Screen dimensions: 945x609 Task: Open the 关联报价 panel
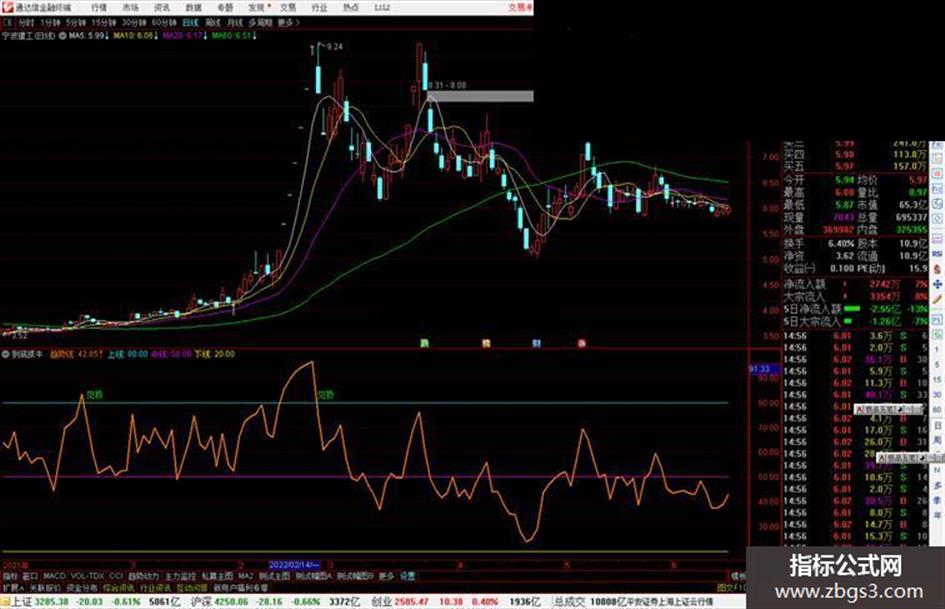[x=45, y=587]
